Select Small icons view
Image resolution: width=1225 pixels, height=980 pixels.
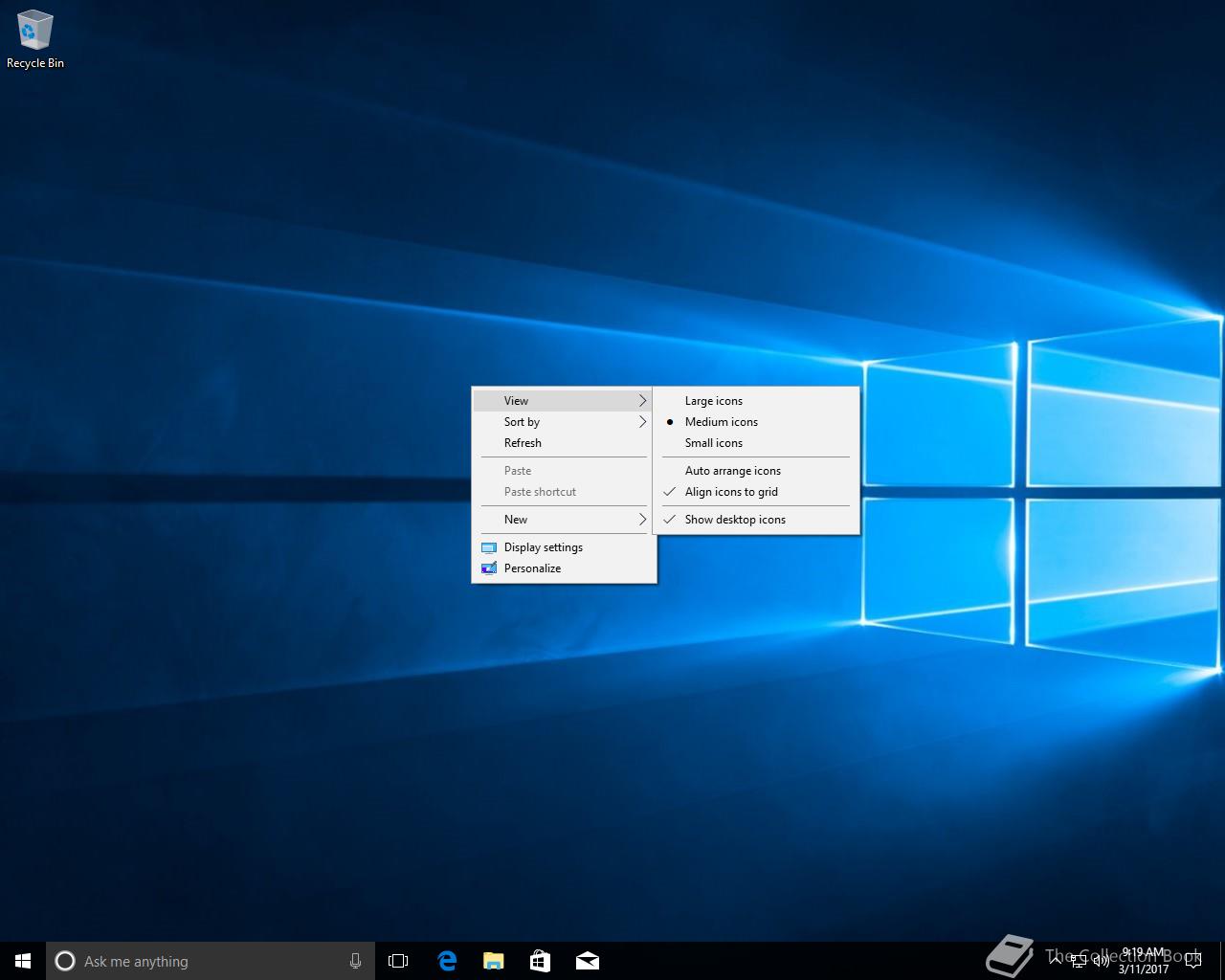[x=756, y=443]
